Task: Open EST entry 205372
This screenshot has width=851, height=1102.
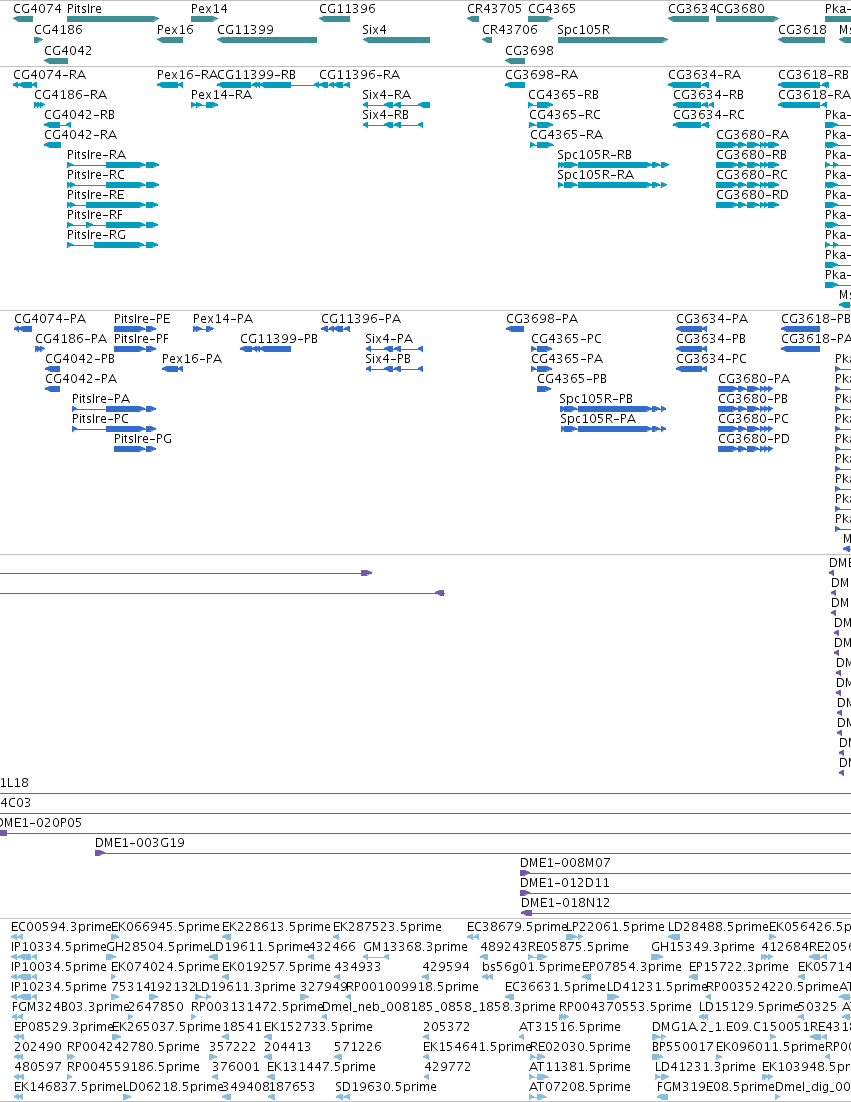Action: pyautogui.click(x=446, y=1027)
